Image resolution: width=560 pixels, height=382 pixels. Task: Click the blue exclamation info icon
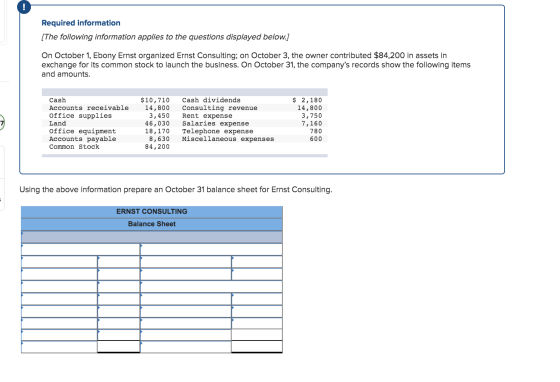coord(24,7)
